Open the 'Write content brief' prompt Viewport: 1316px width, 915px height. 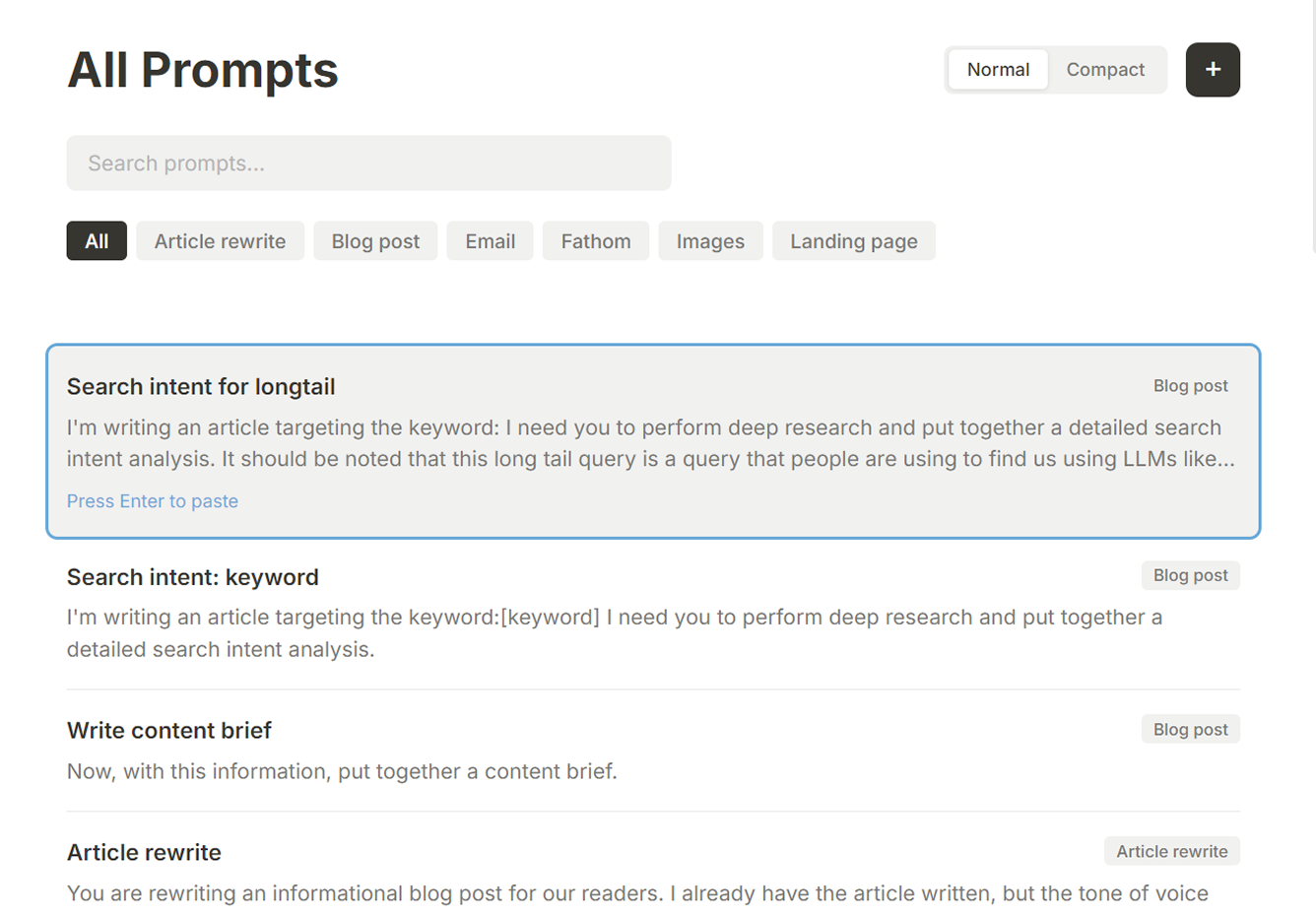point(168,730)
